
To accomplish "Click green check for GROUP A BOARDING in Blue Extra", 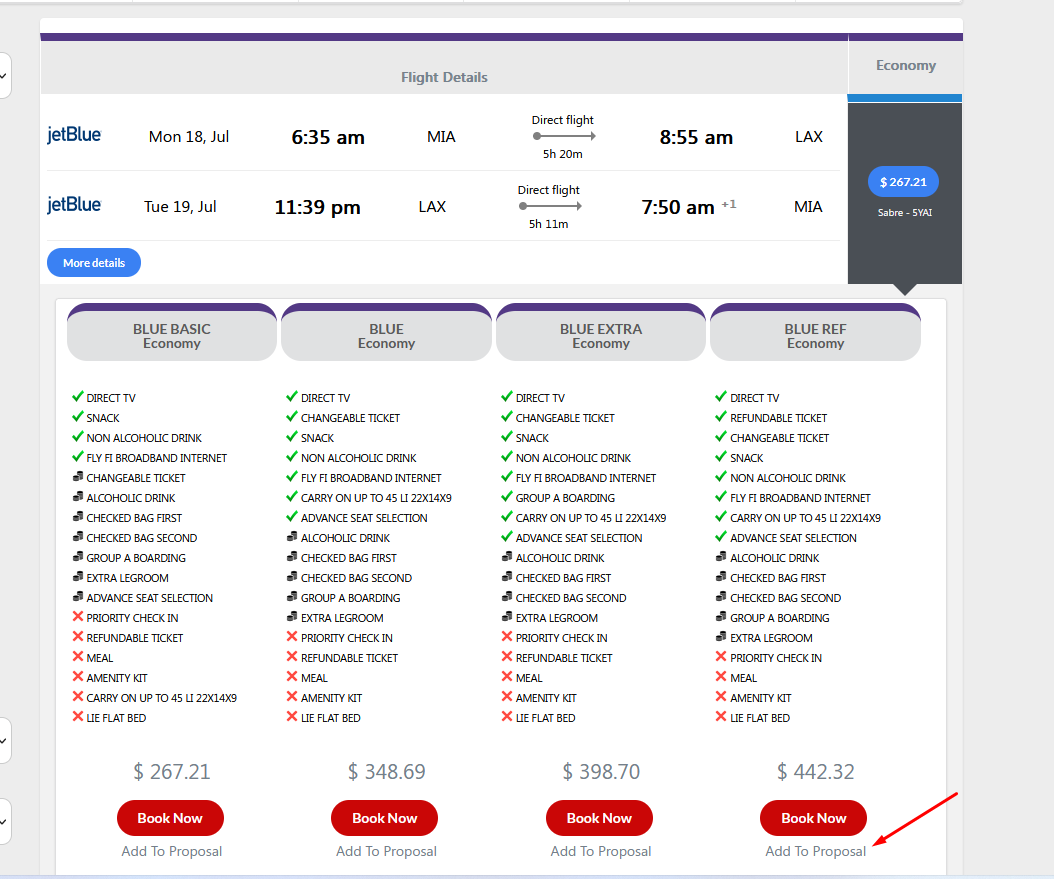I will (x=507, y=497).
